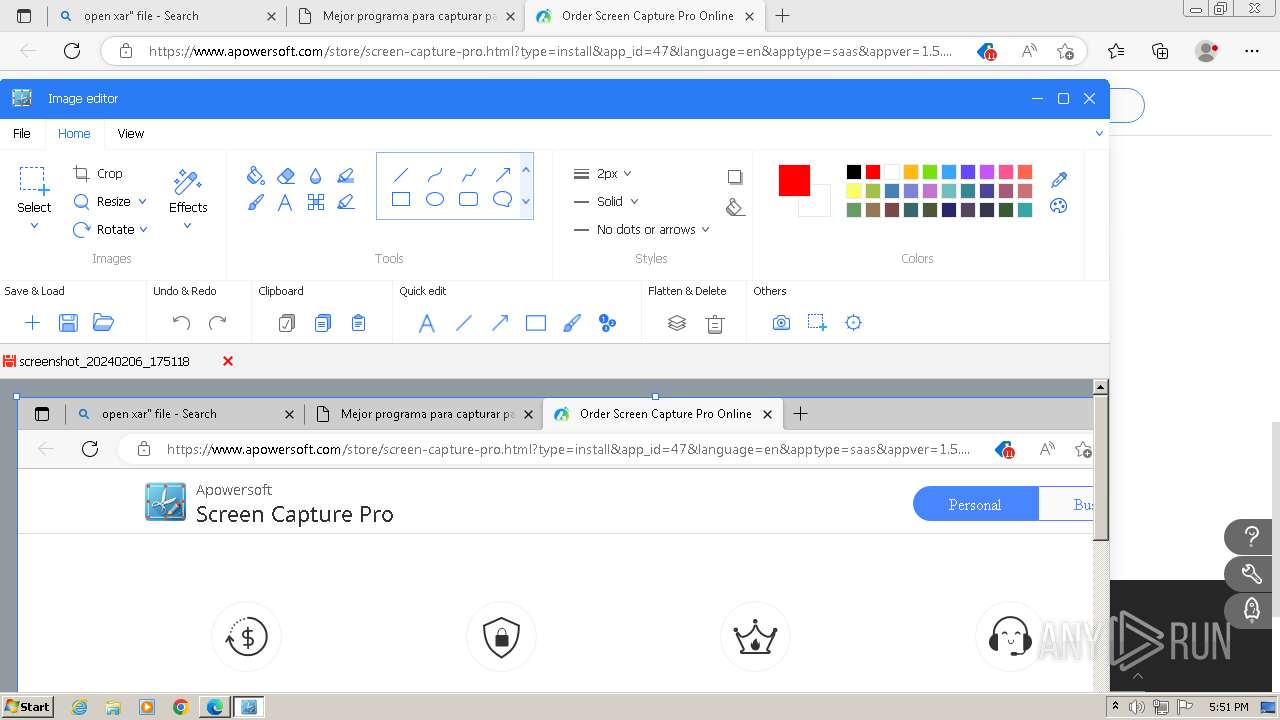Select the Eraser tool
Screen dimensions: 1280x720
point(286,175)
